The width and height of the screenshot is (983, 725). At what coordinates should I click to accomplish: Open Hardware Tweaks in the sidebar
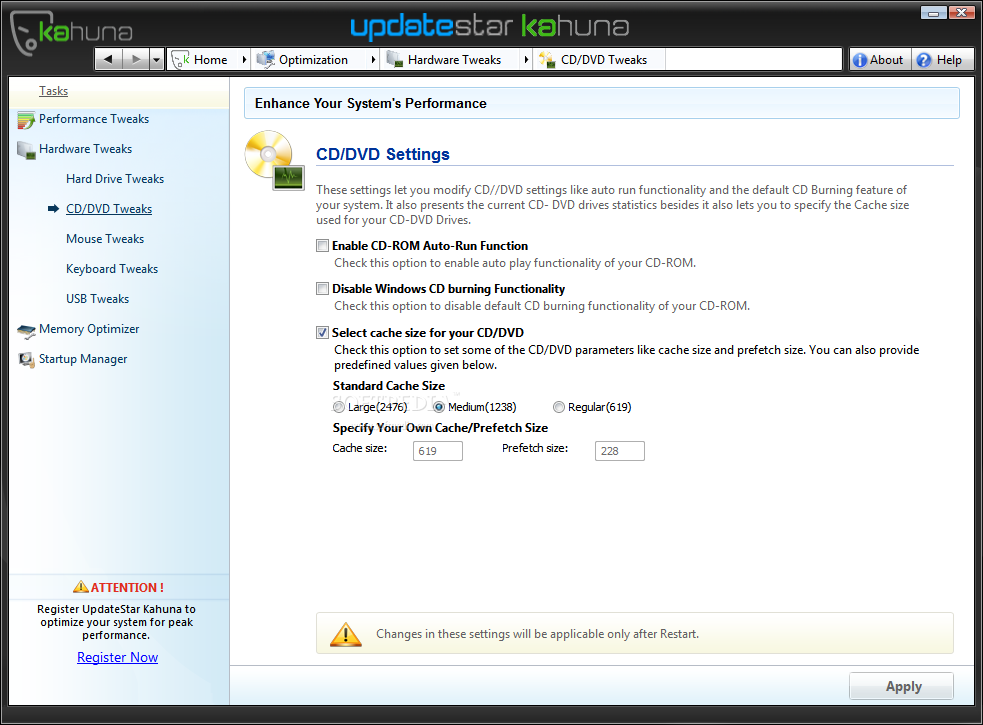85,149
